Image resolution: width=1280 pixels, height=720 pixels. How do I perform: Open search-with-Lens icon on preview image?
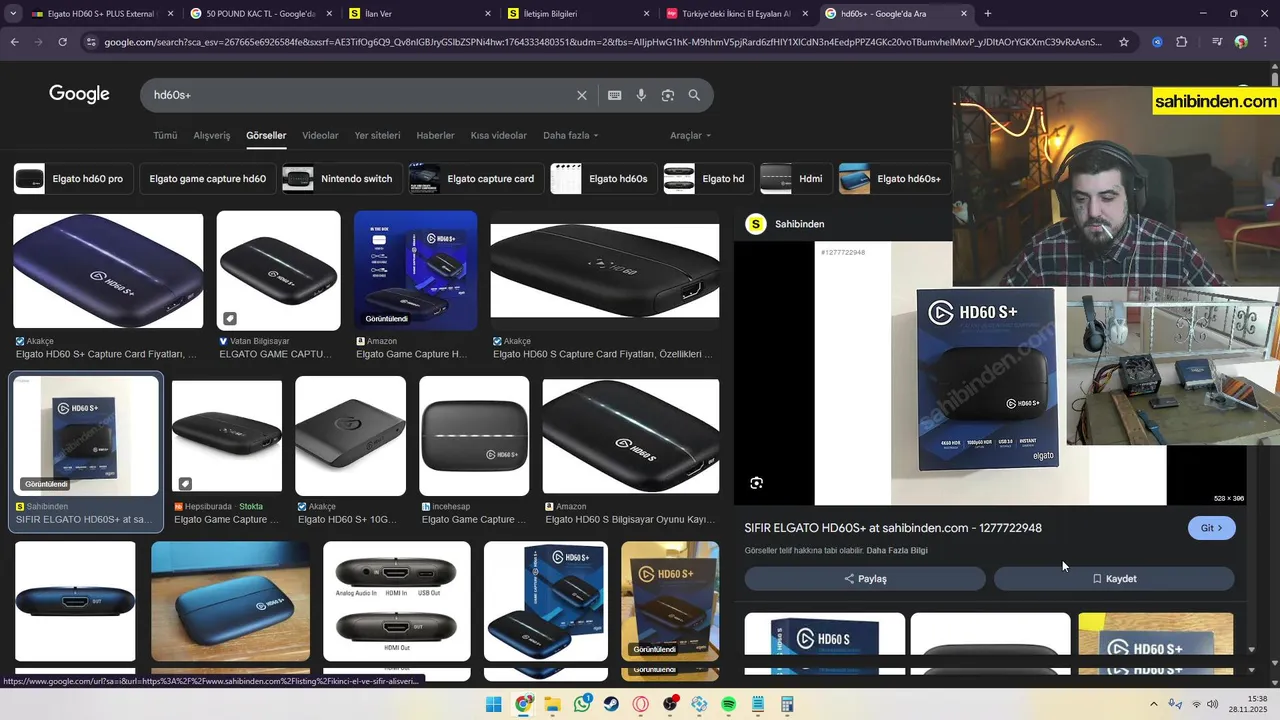point(756,483)
